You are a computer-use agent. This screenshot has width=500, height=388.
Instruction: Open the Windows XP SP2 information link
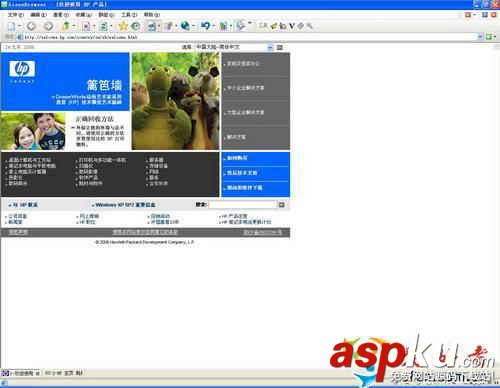[125, 205]
